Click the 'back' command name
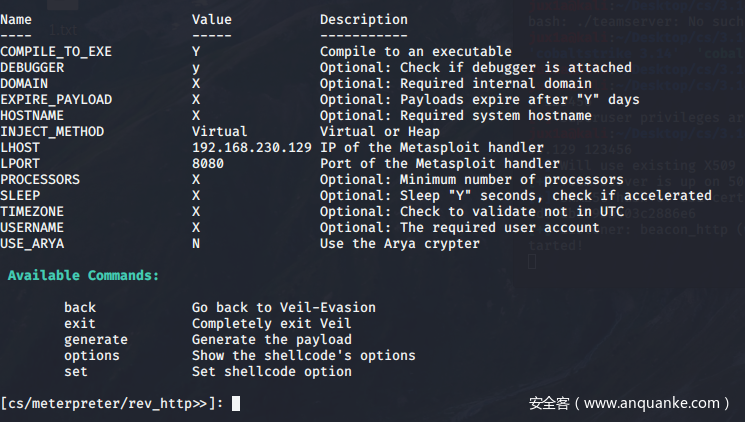 click(x=80, y=308)
